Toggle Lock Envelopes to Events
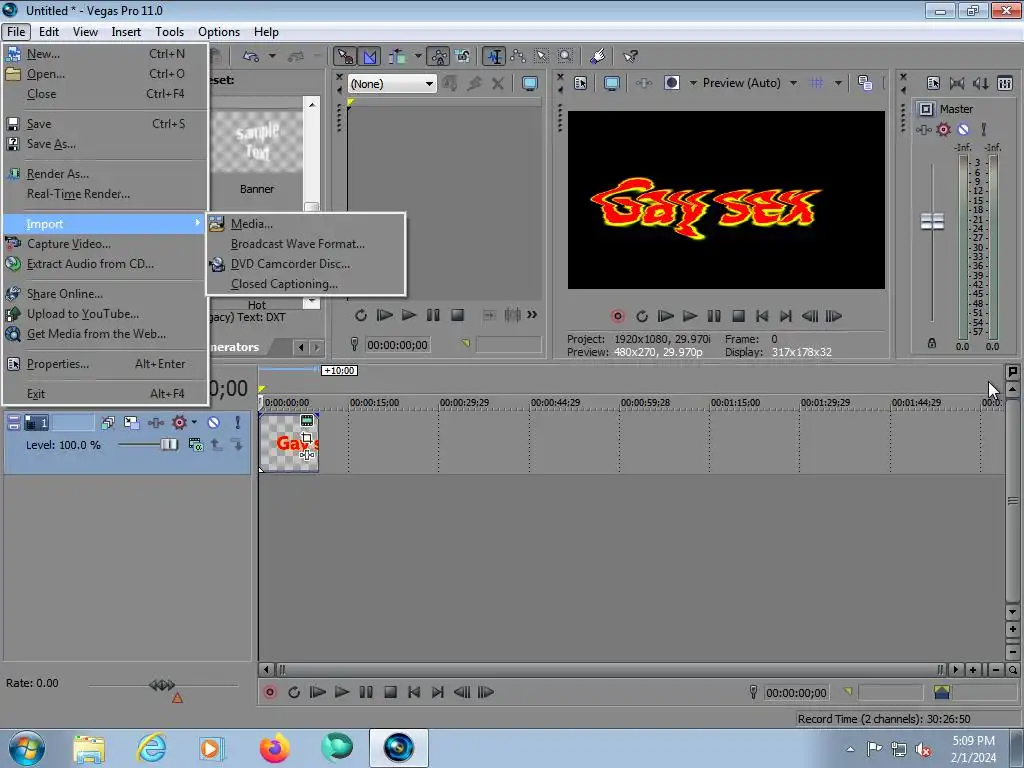1024x768 pixels. point(439,57)
